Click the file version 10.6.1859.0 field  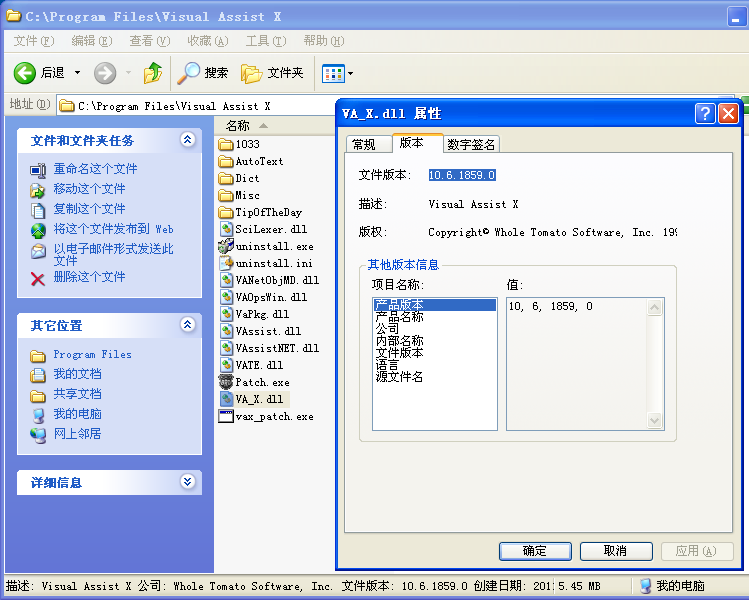(x=462, y=175)
